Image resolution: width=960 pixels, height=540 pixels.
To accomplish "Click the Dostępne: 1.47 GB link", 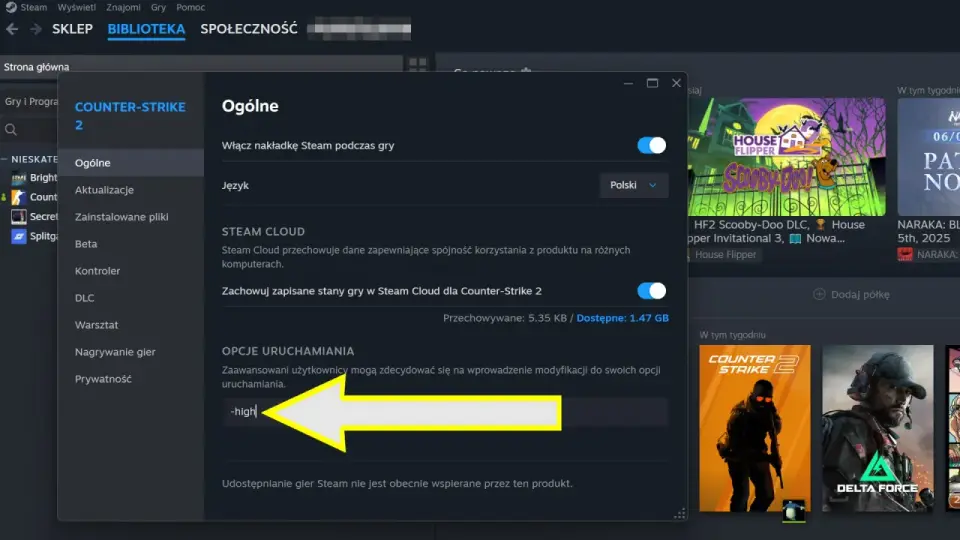I will (x=623, y=318).
